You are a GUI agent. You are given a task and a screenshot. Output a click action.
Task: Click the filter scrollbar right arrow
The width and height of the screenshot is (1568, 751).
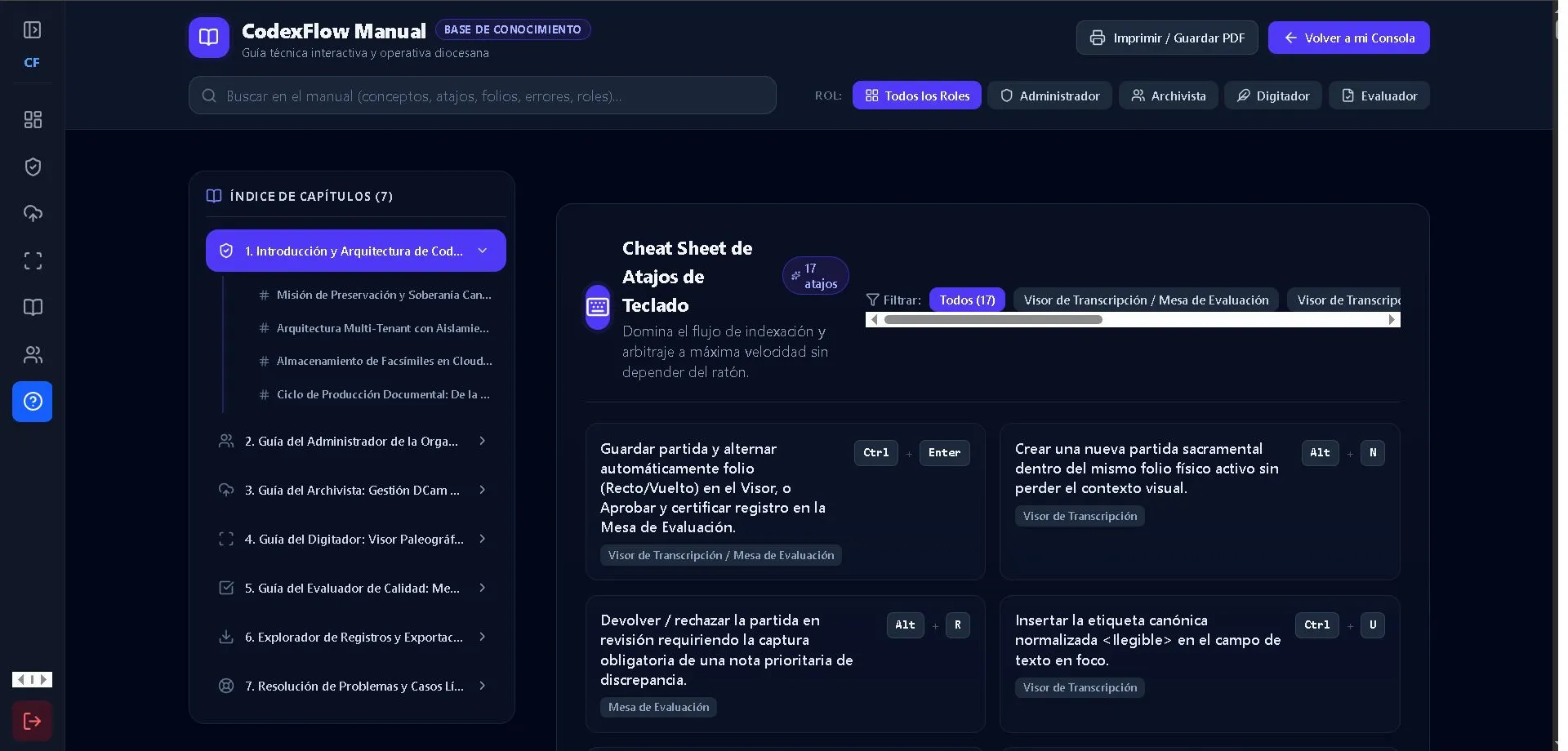(x=1392, y=320)
